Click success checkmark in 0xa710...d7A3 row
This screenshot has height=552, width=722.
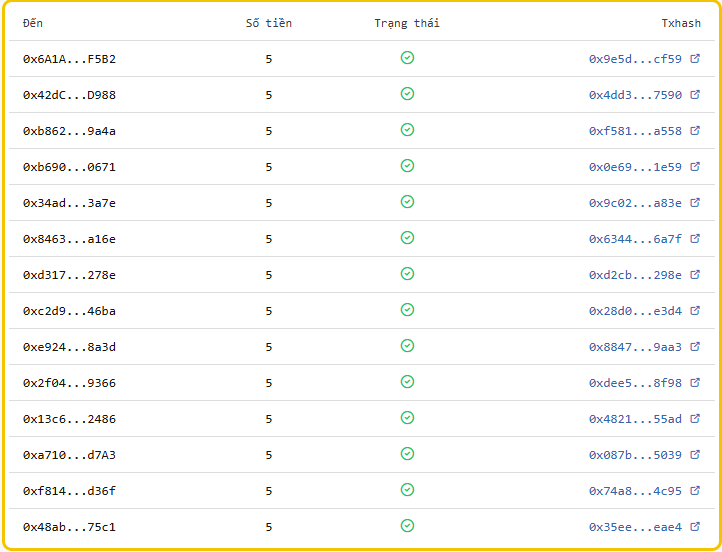tap(407, 453)
